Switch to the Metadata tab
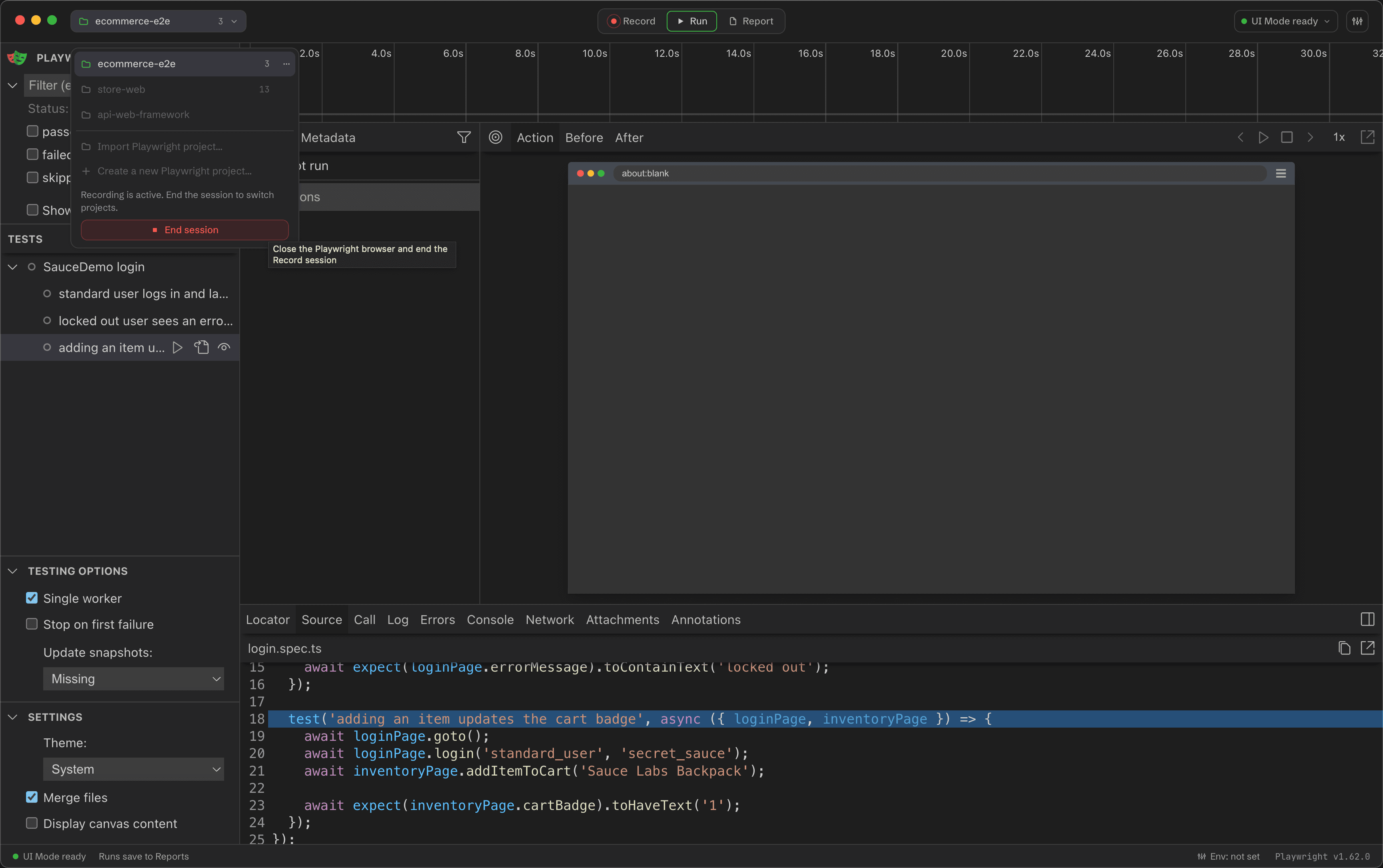Viewport: 1383px width, 868px height. (328, 138)
